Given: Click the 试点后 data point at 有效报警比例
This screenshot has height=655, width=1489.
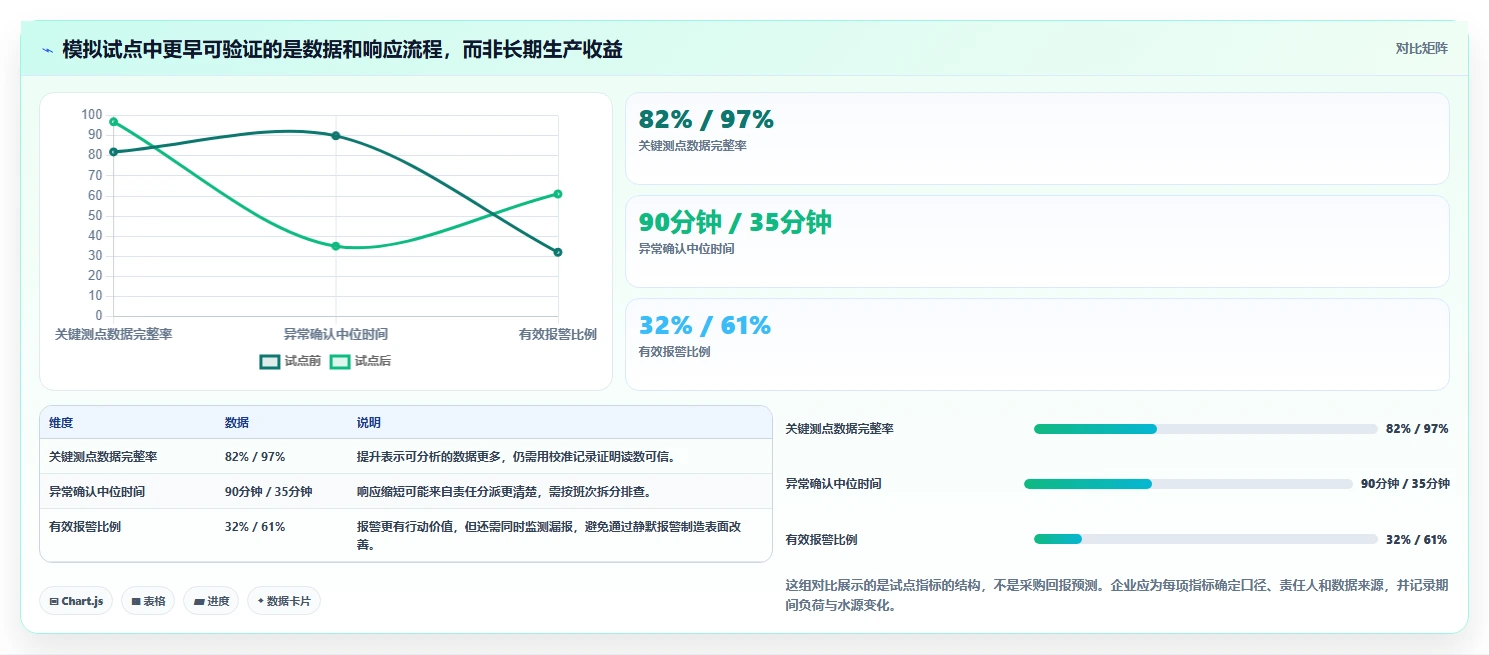Looking at the screenshot, I should coord(558,194).
